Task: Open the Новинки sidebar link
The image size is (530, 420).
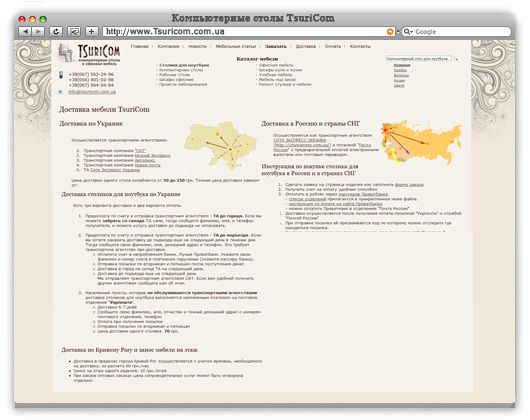Action: click(x=402, y=65)
